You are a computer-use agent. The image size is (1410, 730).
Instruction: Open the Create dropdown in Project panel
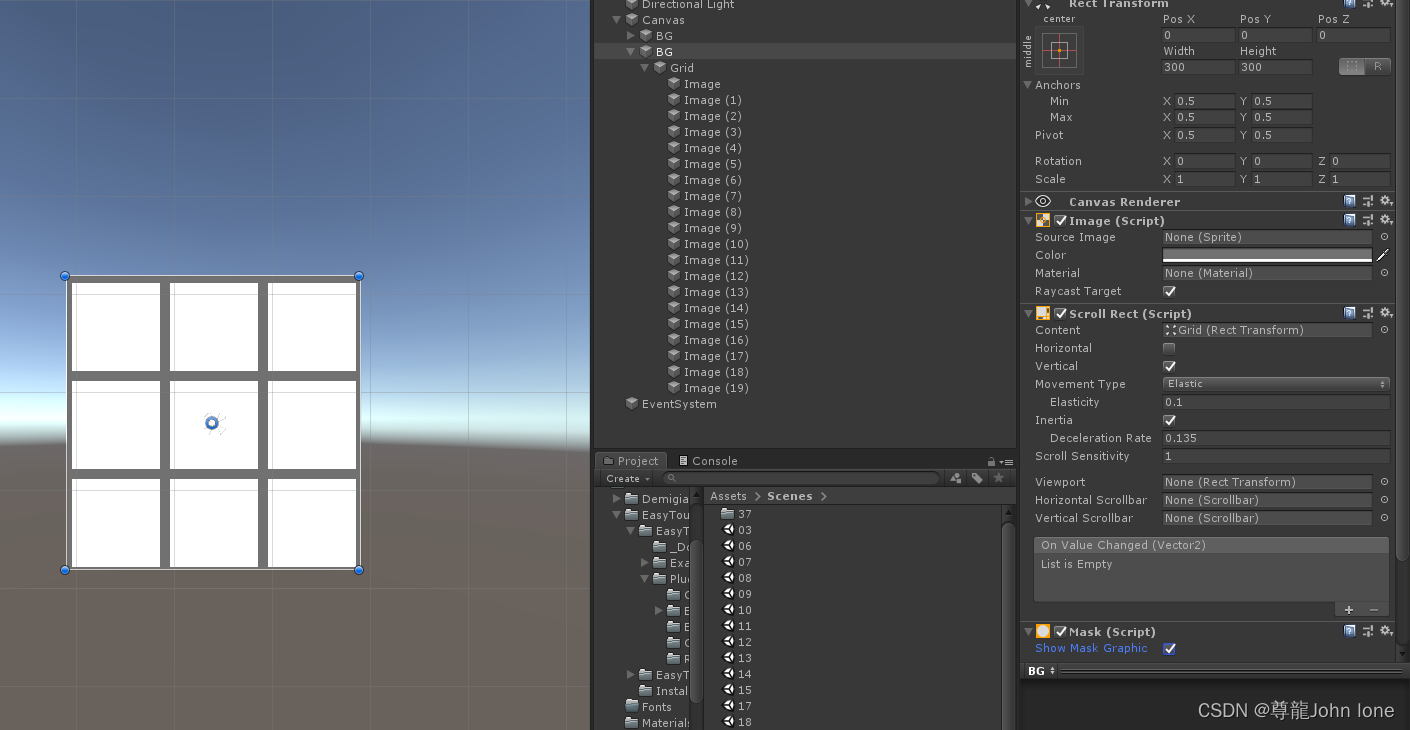(x=628, y=478)
